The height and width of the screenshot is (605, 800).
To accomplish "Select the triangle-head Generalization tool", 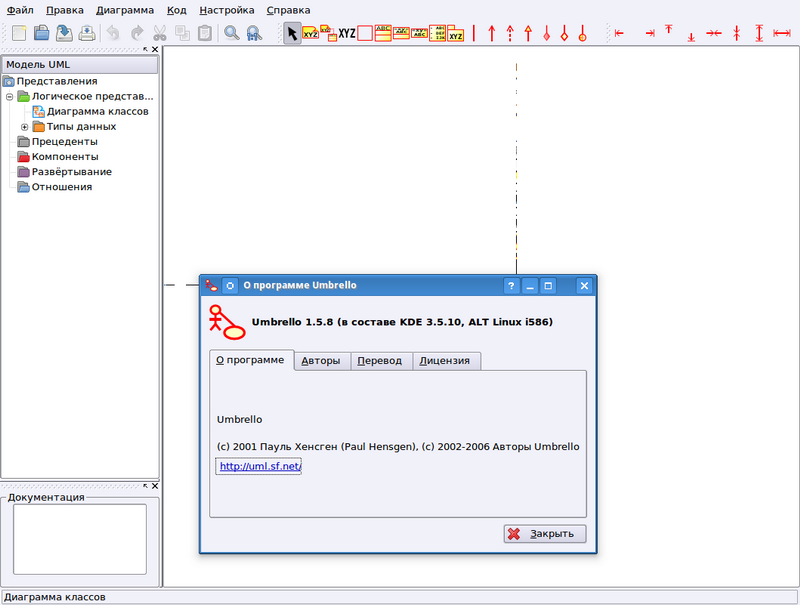I will [x=528, y=33].
